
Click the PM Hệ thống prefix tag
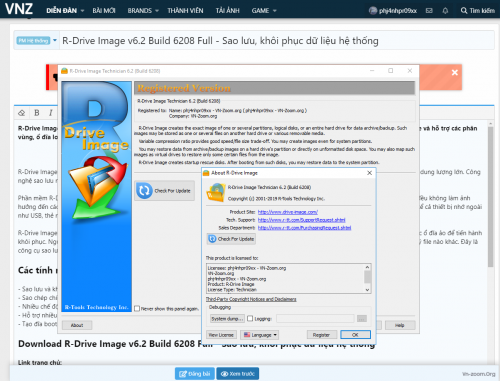33,41
